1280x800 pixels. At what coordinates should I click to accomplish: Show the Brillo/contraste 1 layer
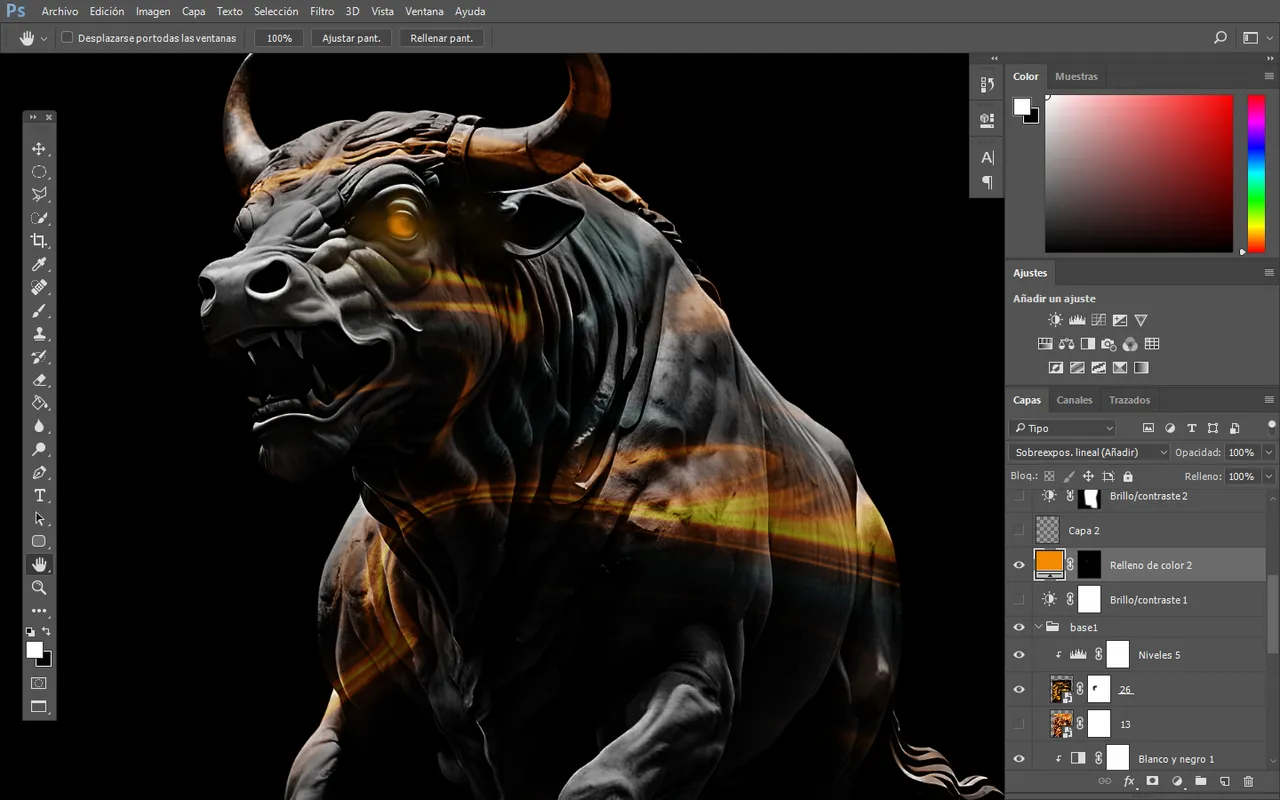tap(1019, 600)
